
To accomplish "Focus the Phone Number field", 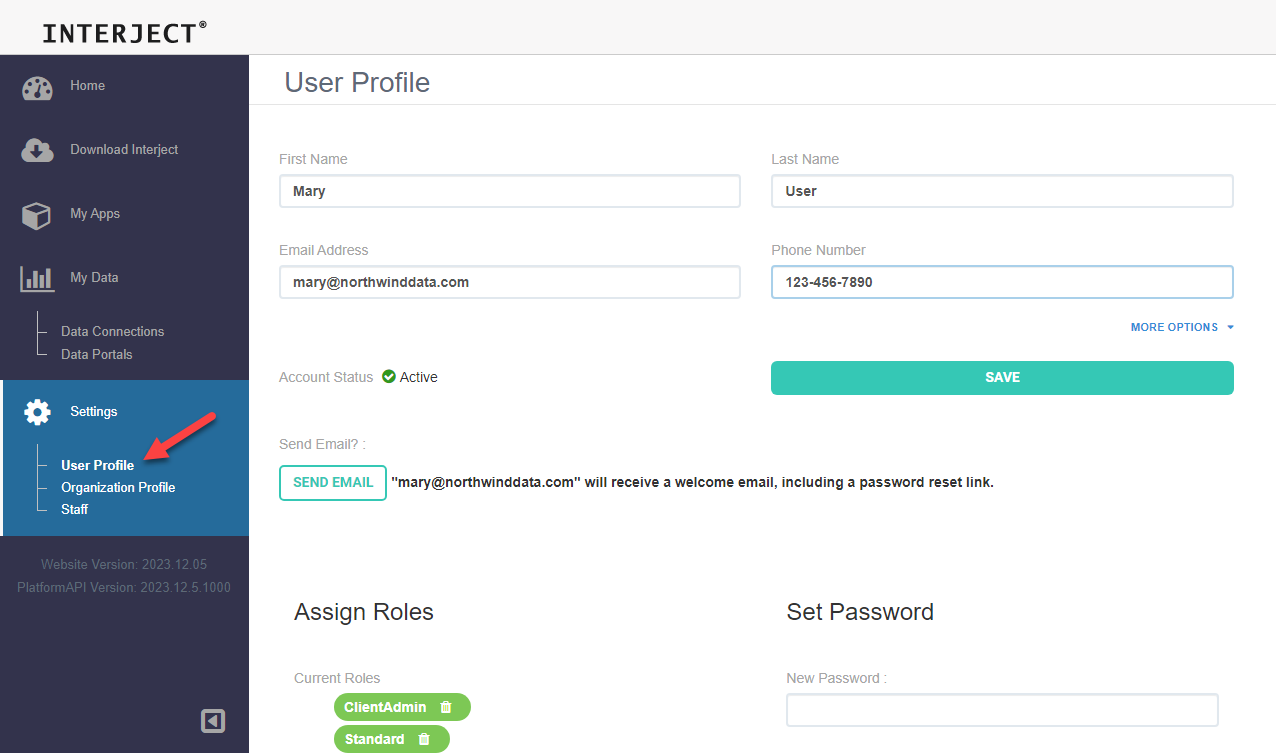I will point(1002,282).
